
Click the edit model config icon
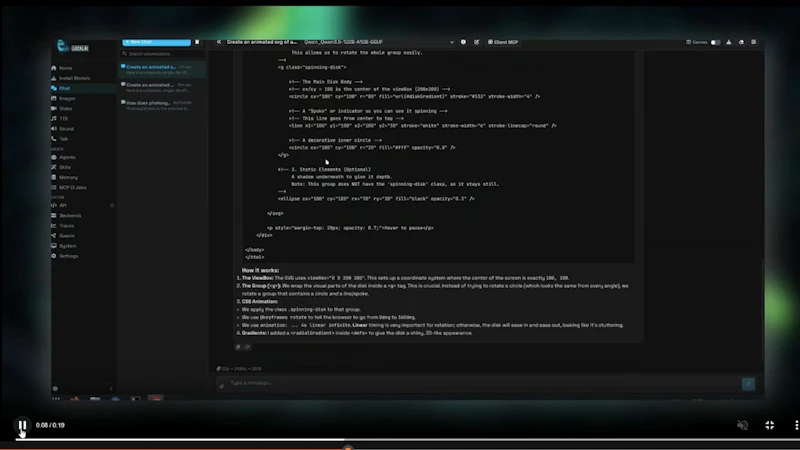click(477, 42)
